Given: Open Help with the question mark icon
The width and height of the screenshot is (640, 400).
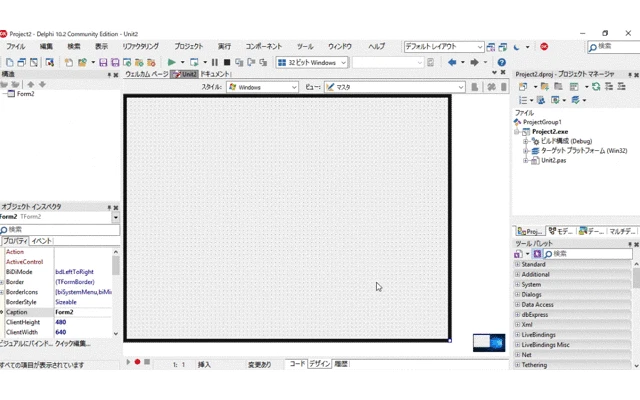Looking at the screenshot, I should (502, 62).
